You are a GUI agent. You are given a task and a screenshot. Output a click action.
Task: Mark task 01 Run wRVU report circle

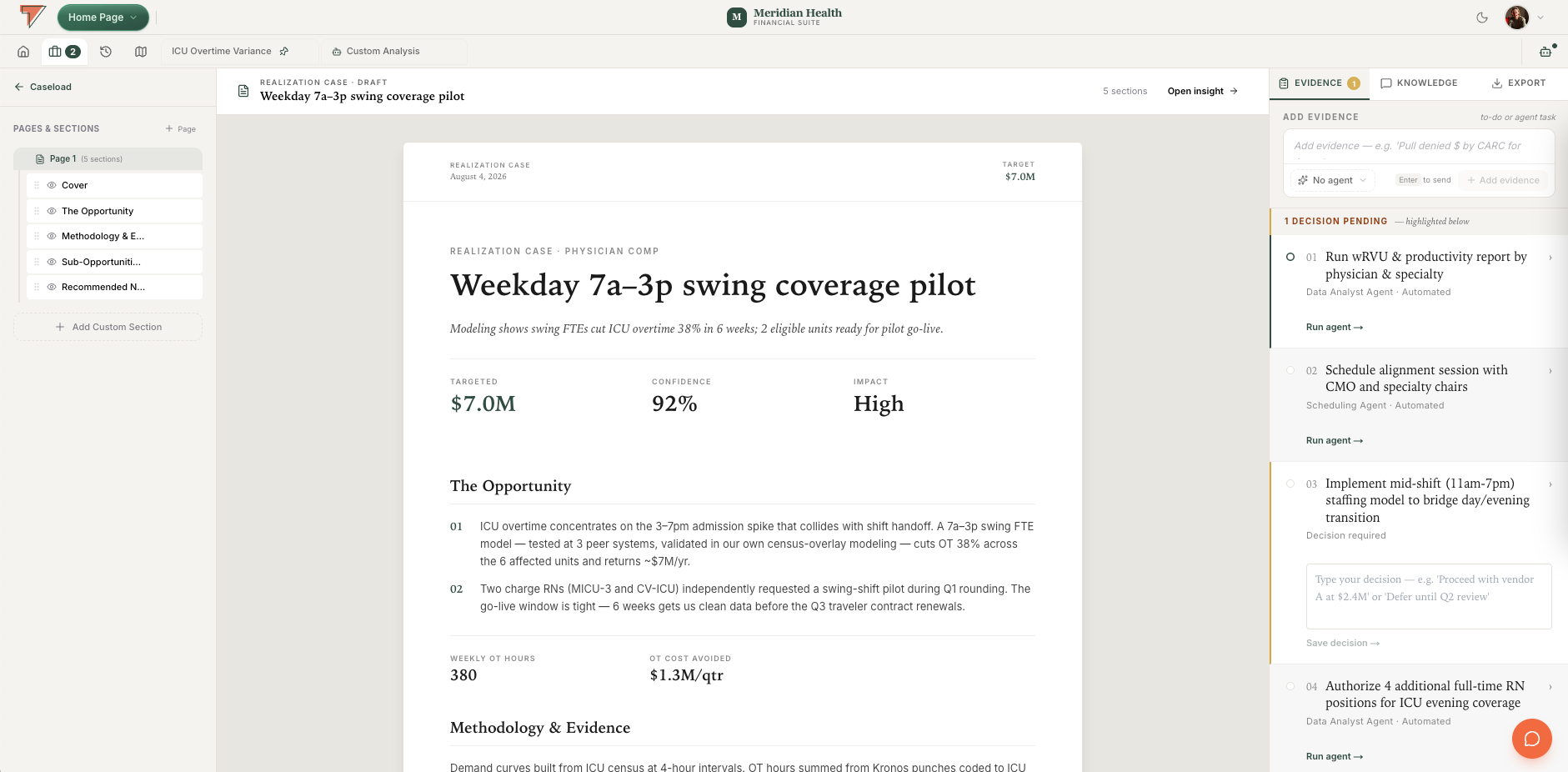click(x=1290, y=257)
